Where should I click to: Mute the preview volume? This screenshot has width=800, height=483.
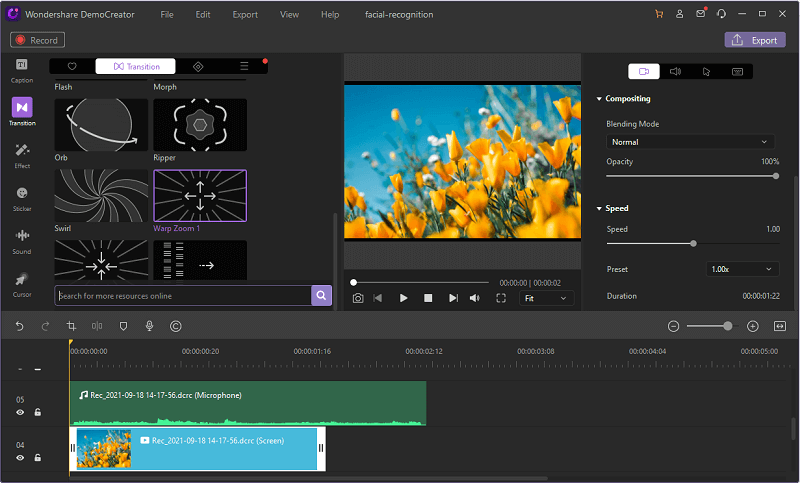click(474, 298)
